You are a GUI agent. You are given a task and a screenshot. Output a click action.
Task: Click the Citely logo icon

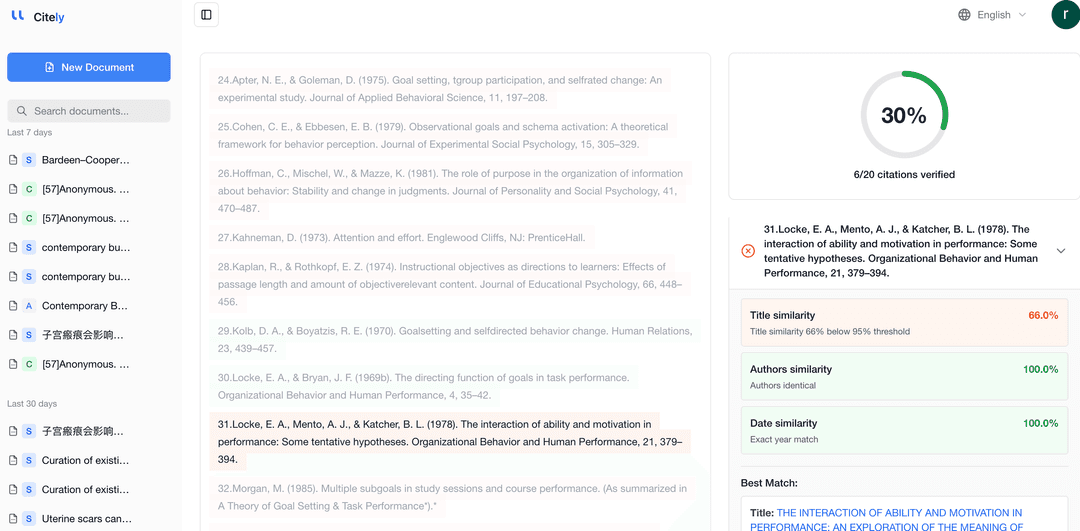click(18, 16)
